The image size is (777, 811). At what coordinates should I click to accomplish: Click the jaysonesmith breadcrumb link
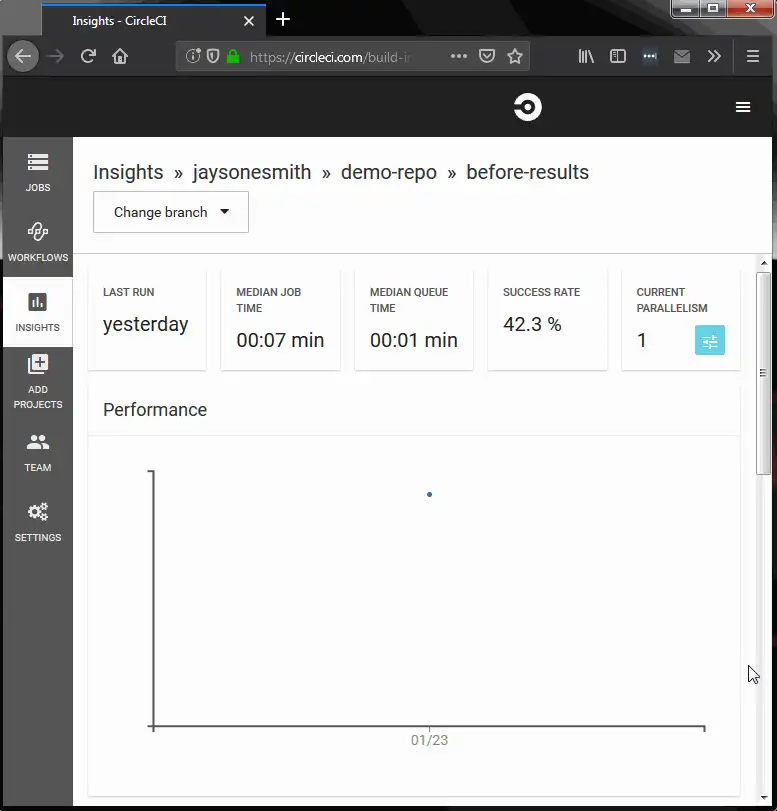[252, 172]
